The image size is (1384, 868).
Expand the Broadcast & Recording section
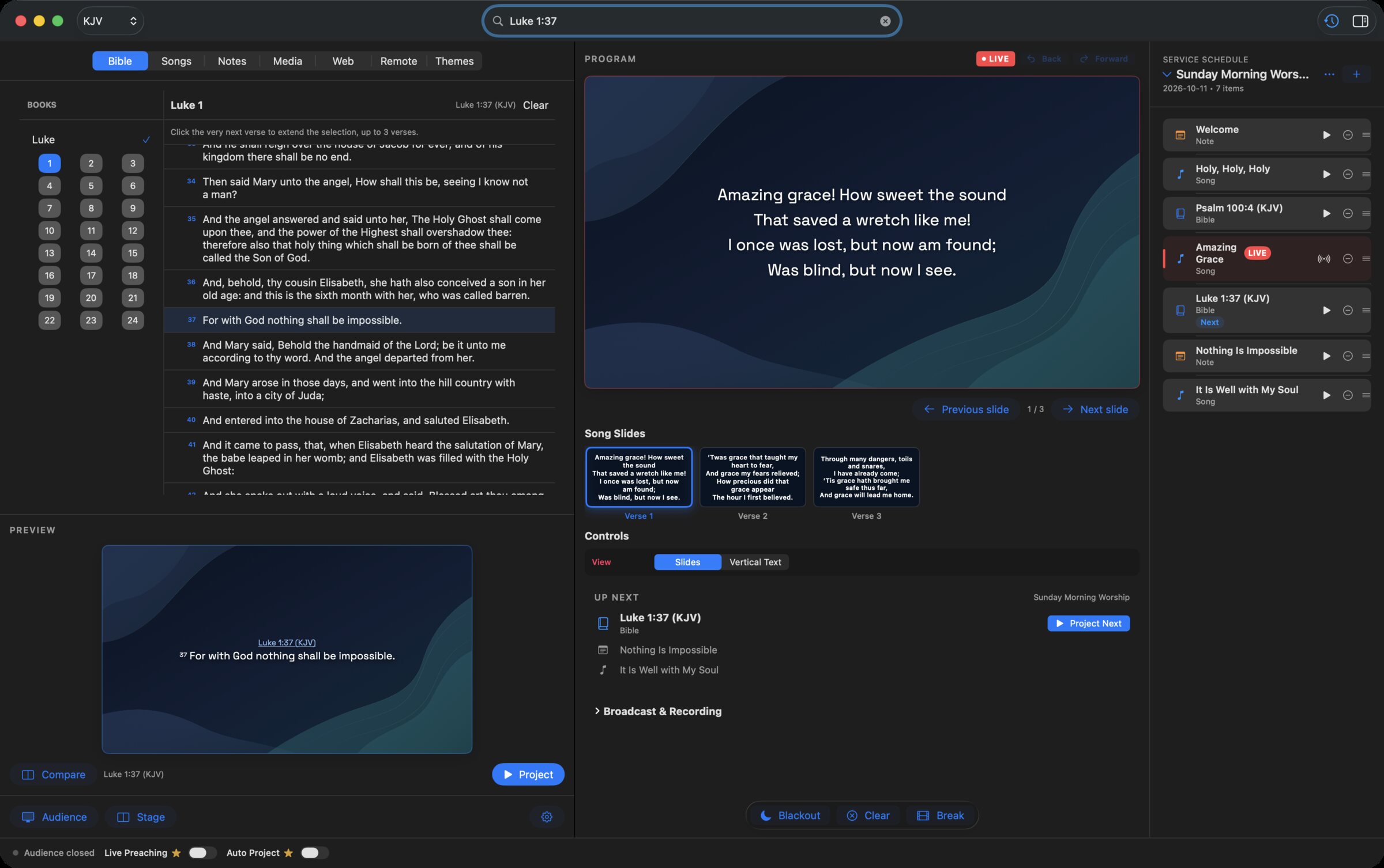[658, 711]
